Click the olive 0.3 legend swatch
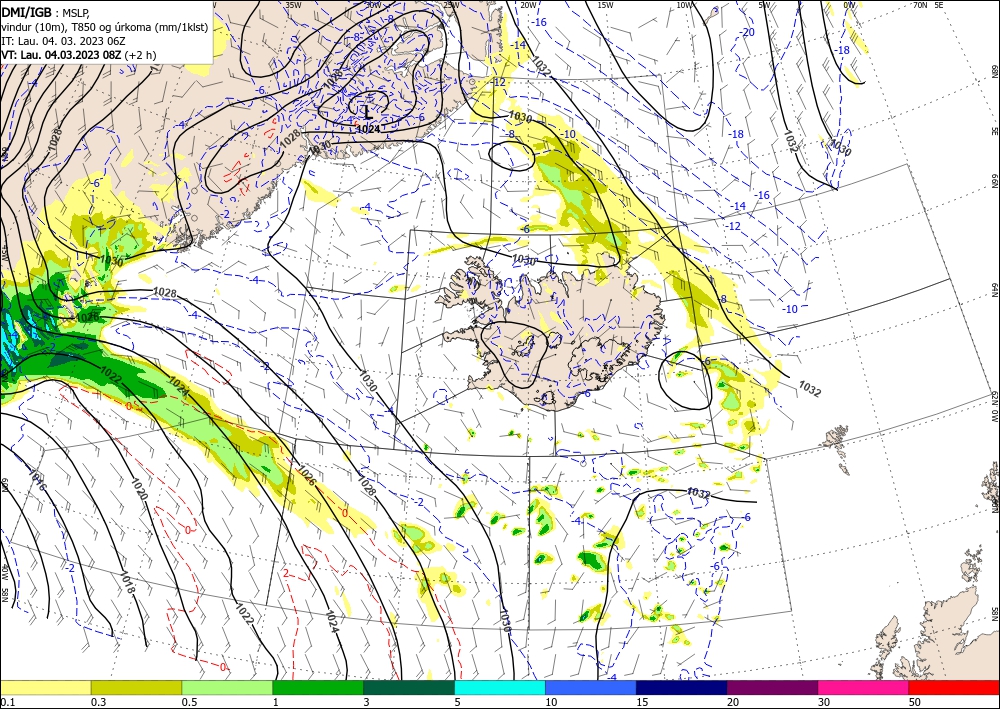Screen dimensions: 1000x709 [136, 687]
